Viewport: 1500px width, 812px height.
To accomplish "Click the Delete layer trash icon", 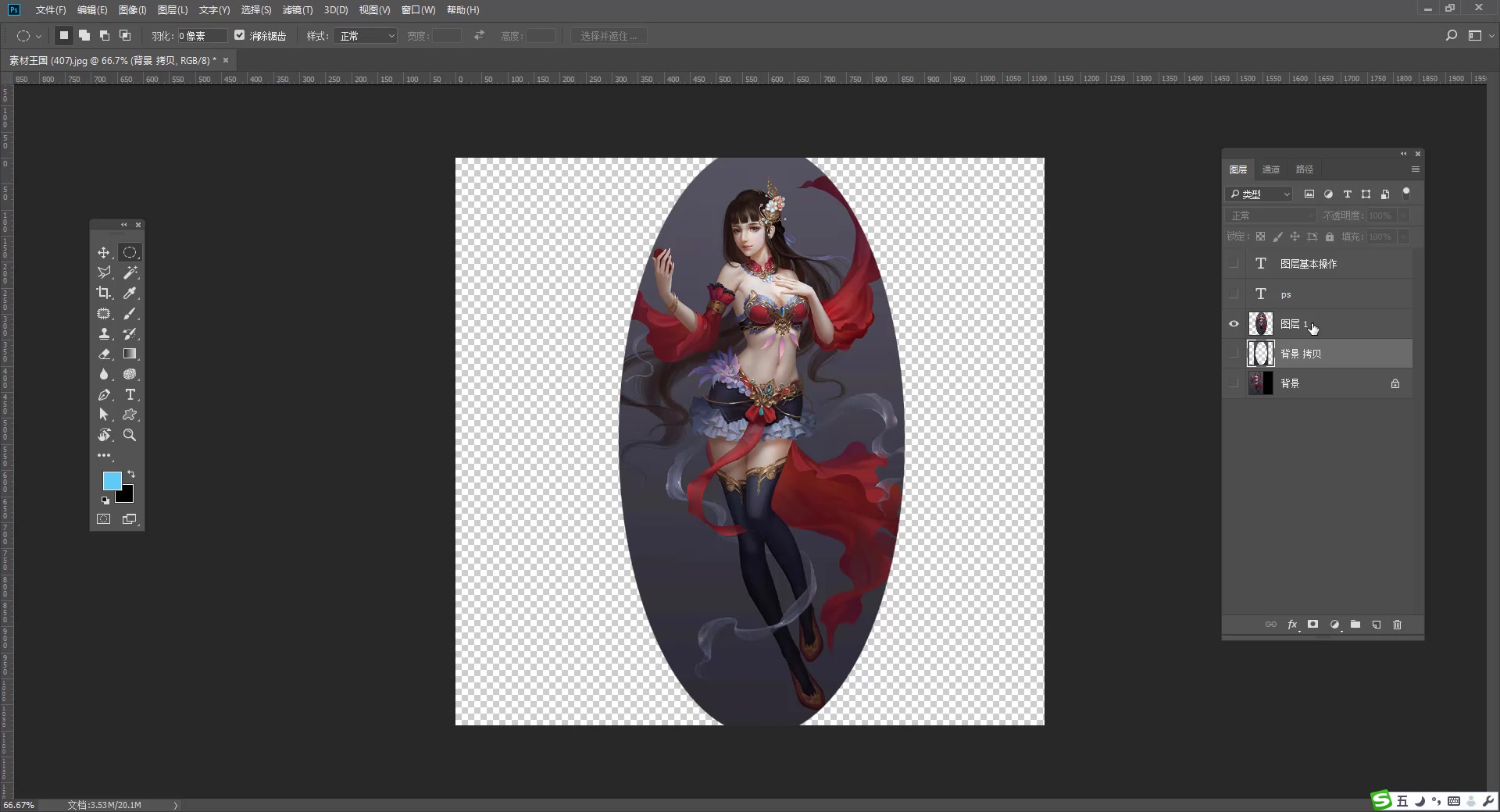I will coord(1398,625).
